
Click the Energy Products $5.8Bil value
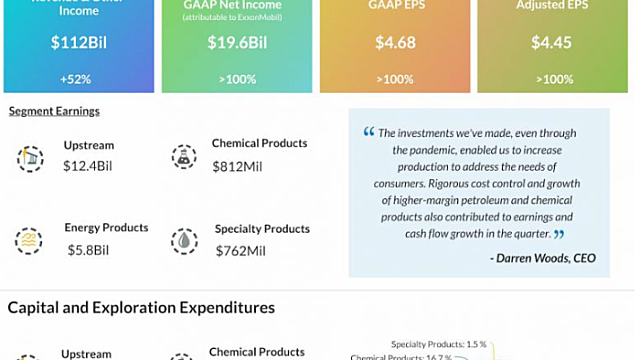click(88, 250)
